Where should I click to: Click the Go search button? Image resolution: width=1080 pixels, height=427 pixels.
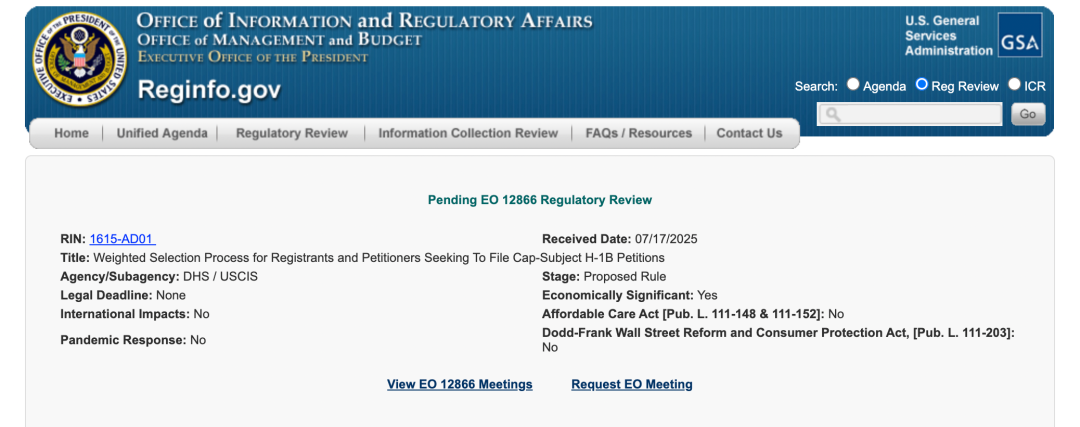(x=1028, y=114)
